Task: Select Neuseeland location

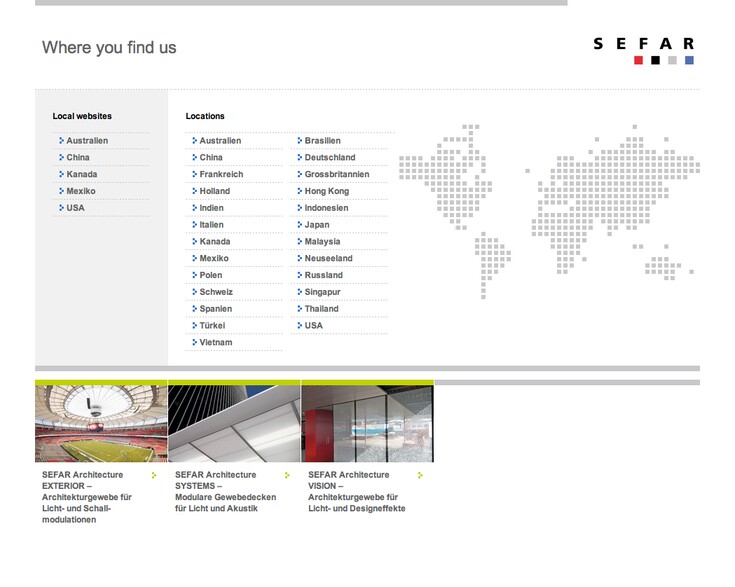Action: (328, 259)
